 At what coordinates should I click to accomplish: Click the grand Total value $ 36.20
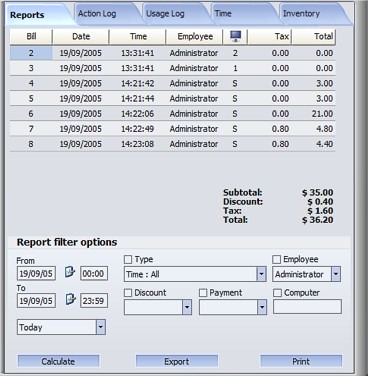click(318, 220)
